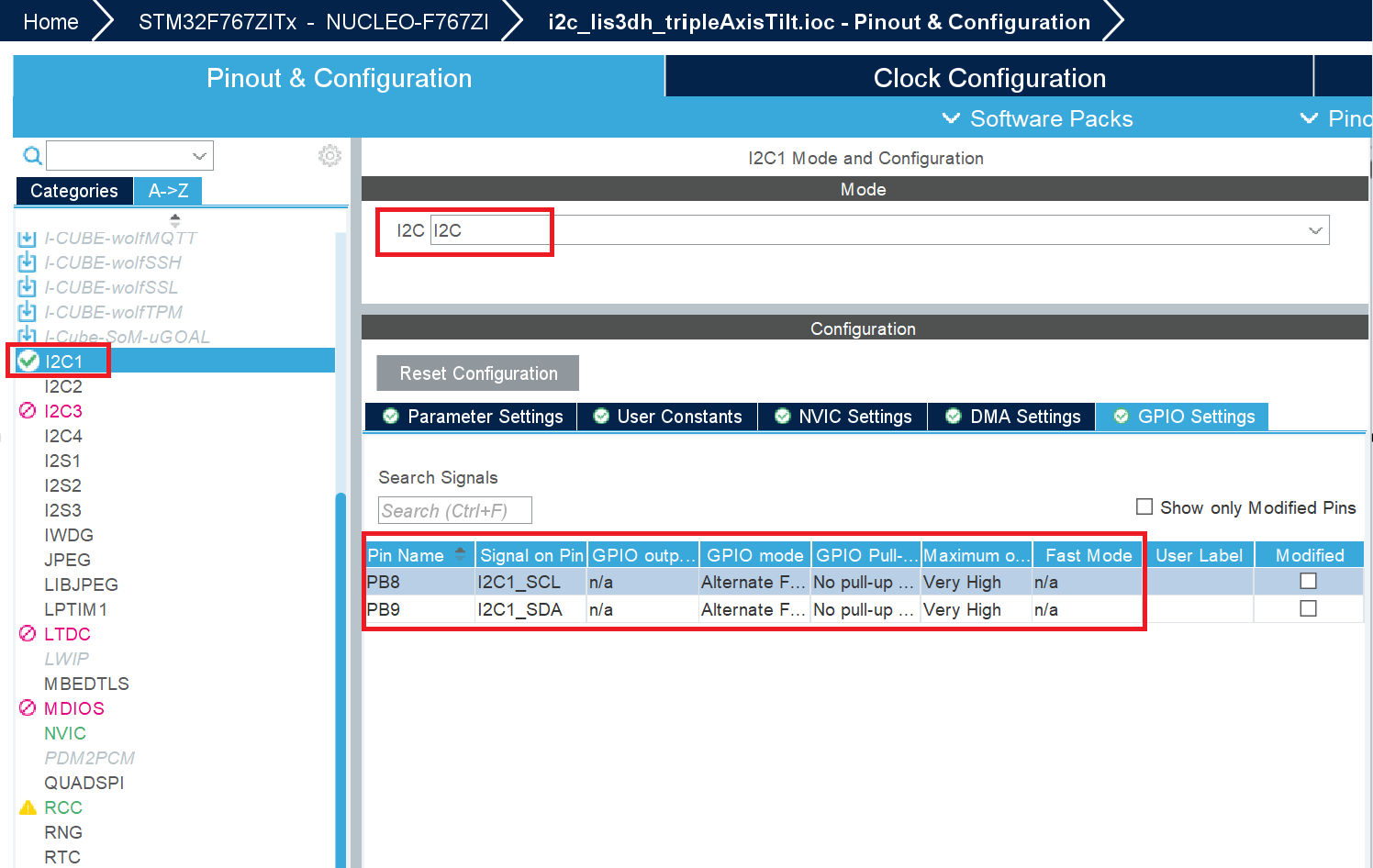Click the green checkmark icon next to I2C1

[28, 361]
